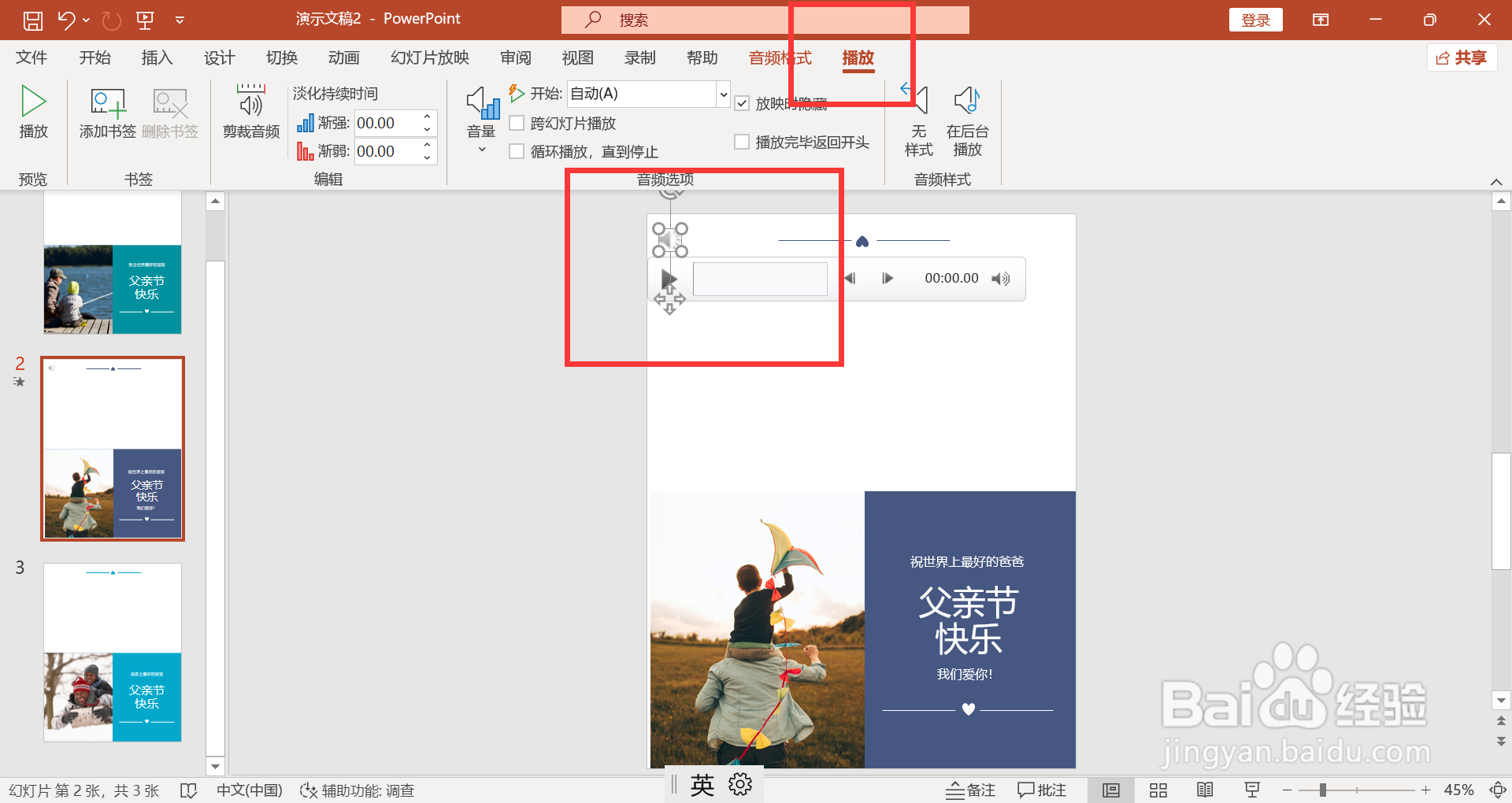Click Previous Slide double-arrow in scrollbar
This screenshot has height=803, width=1512.
(1501, 720)
